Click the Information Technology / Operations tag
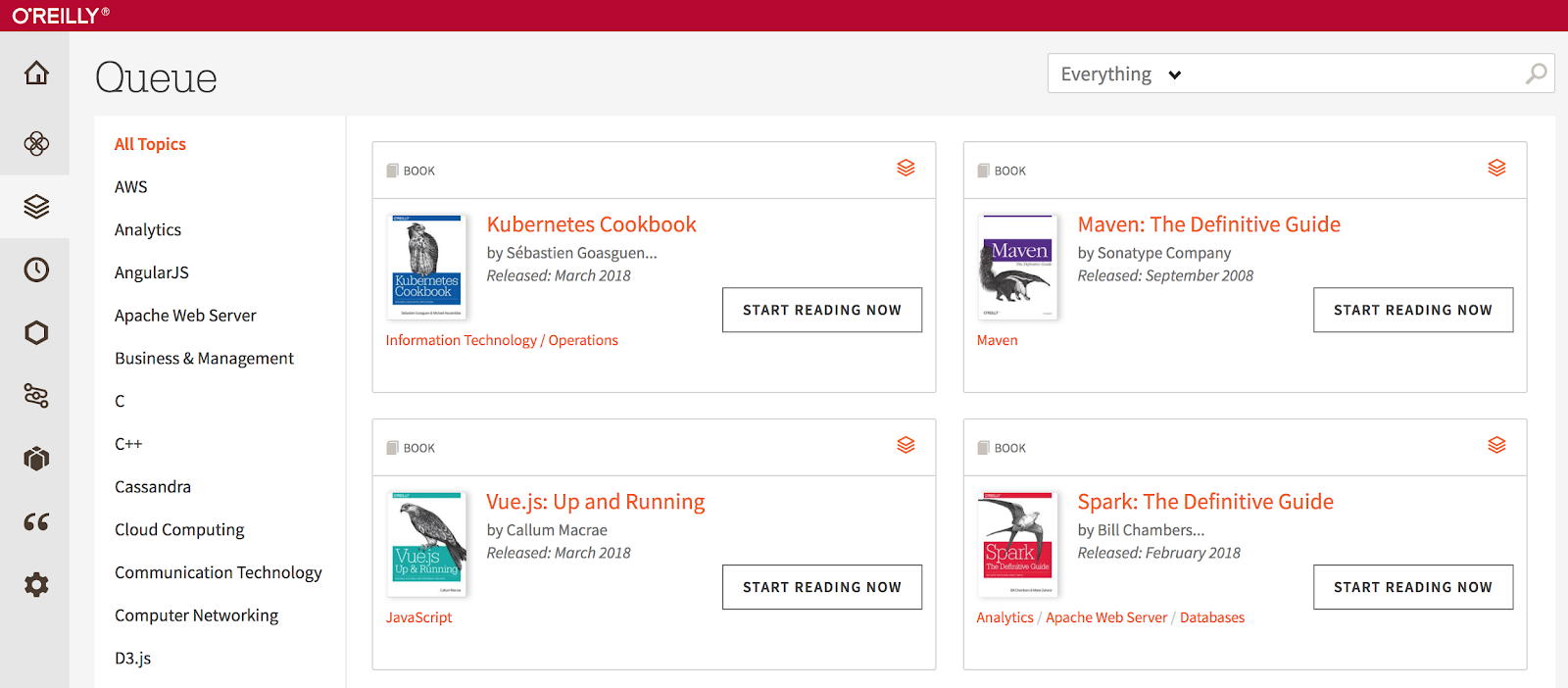1568x688 pixels. pos(502,340)
